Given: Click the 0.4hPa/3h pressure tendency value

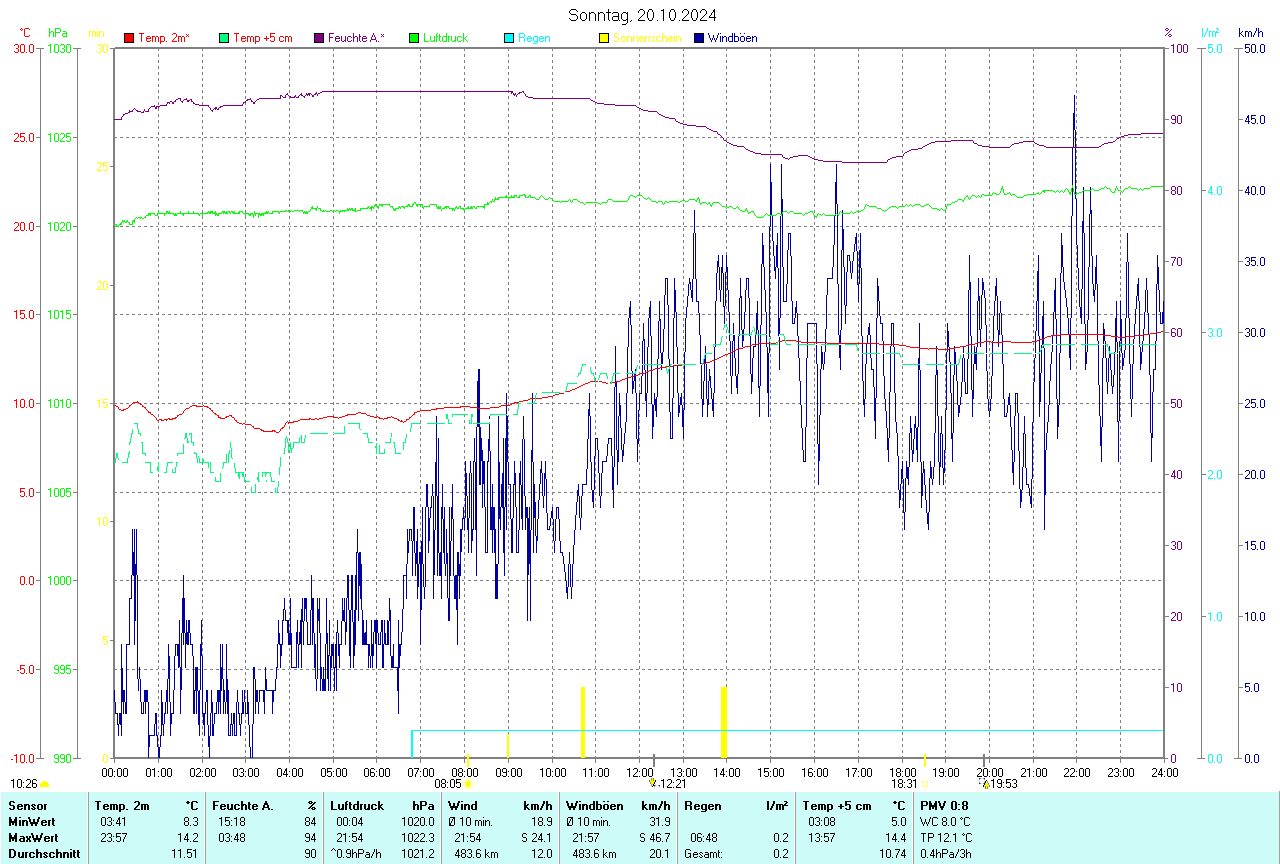Looking at the screenshot, I should [946, 853].
